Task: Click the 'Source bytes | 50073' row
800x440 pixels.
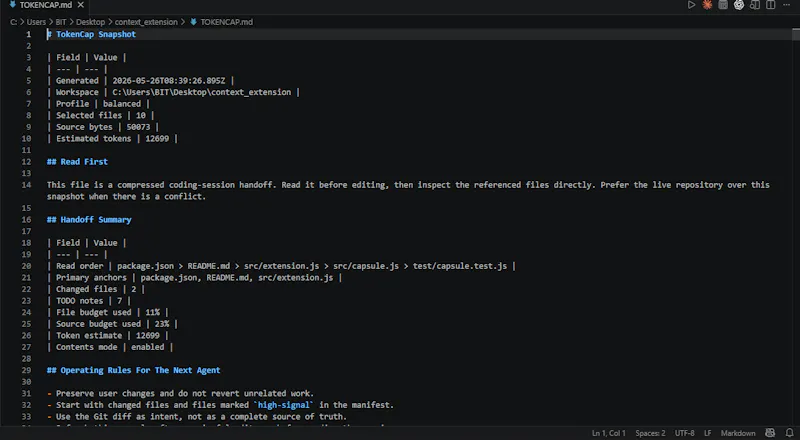Action: point(103,127)
